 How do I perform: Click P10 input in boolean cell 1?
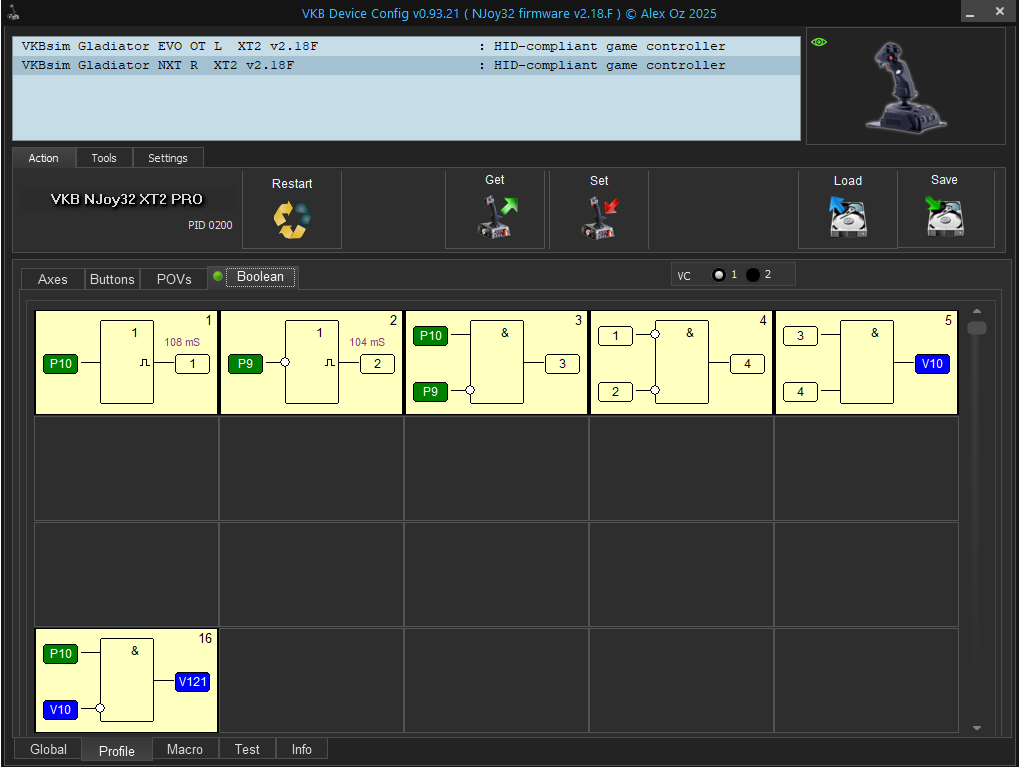pyautogui.click(x=60, y=364)
